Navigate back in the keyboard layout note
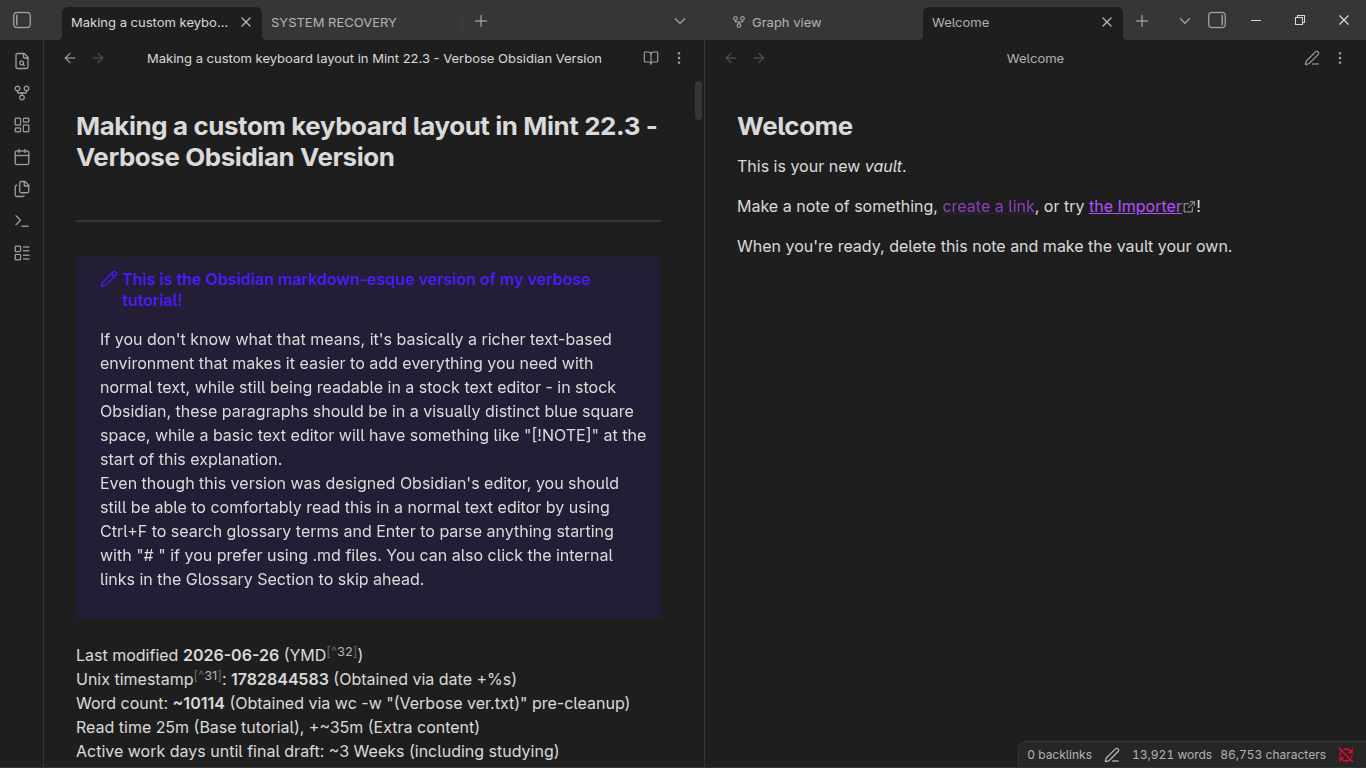This screenshot has width=1366, height=768. point(70,58)
